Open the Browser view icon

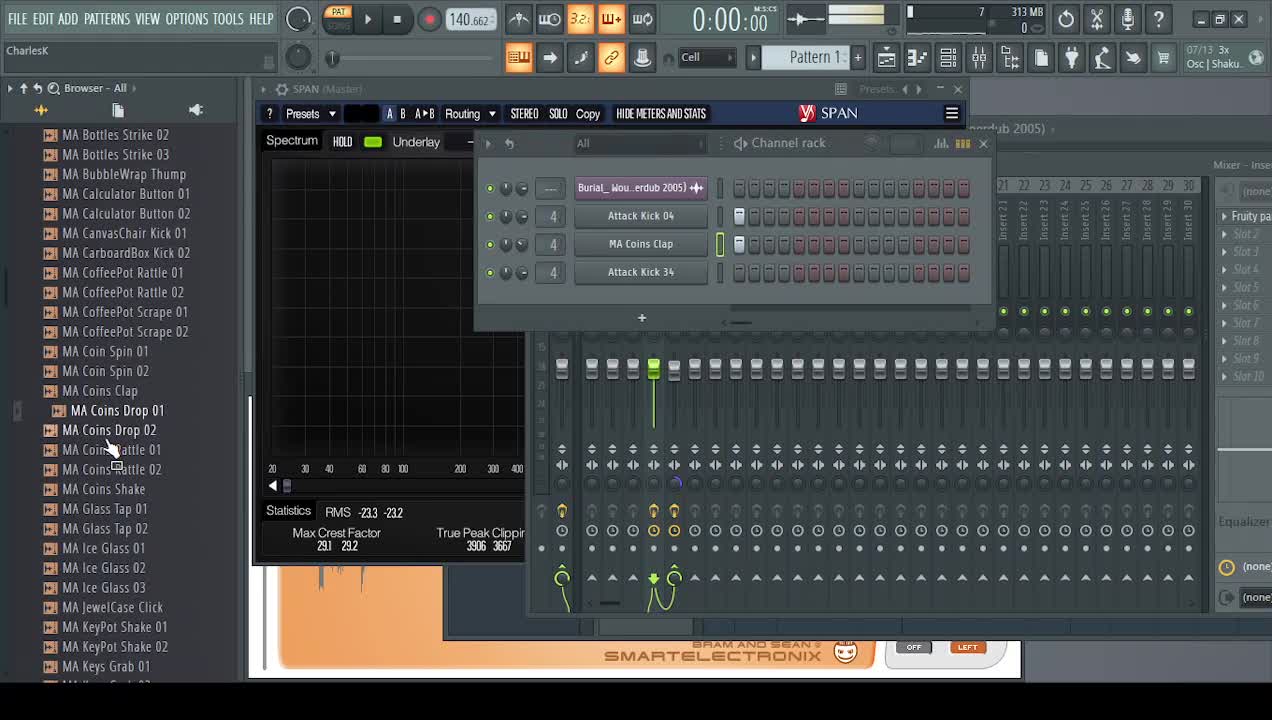coord(1010,58)
